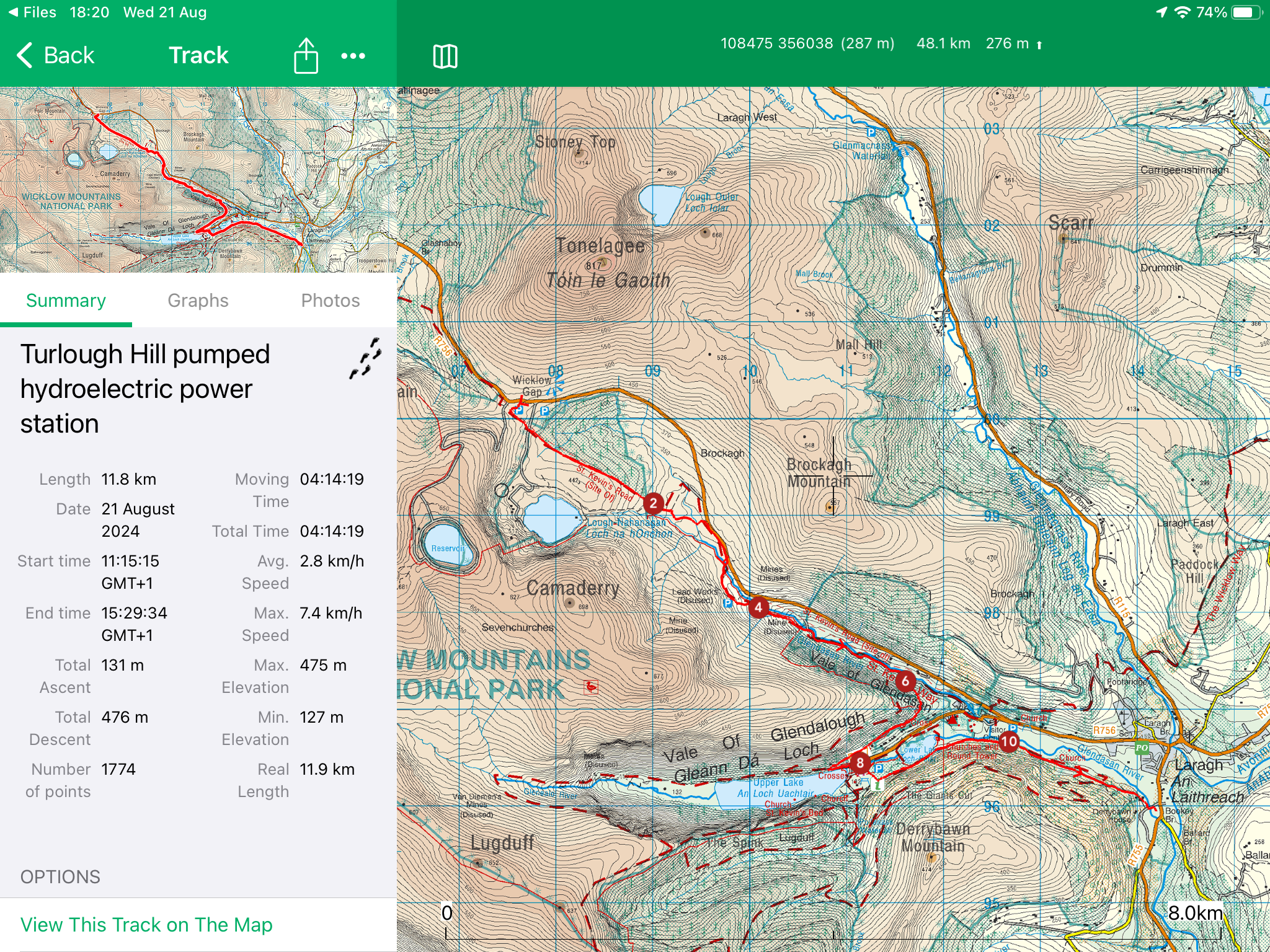Tap route waypoint marker 8

click(x=860, y=762)
